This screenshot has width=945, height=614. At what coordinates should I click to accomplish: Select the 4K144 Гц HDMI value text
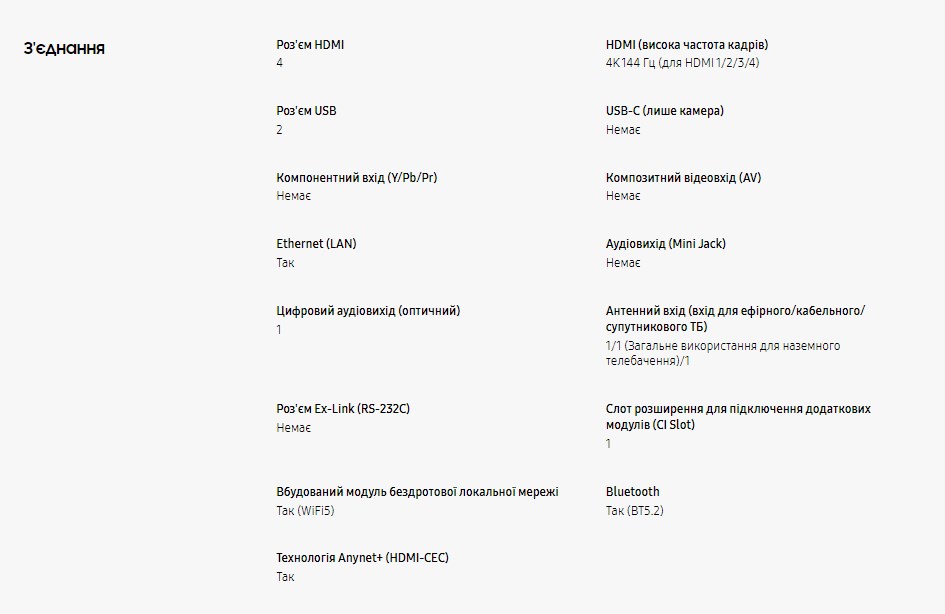(689, 63)
